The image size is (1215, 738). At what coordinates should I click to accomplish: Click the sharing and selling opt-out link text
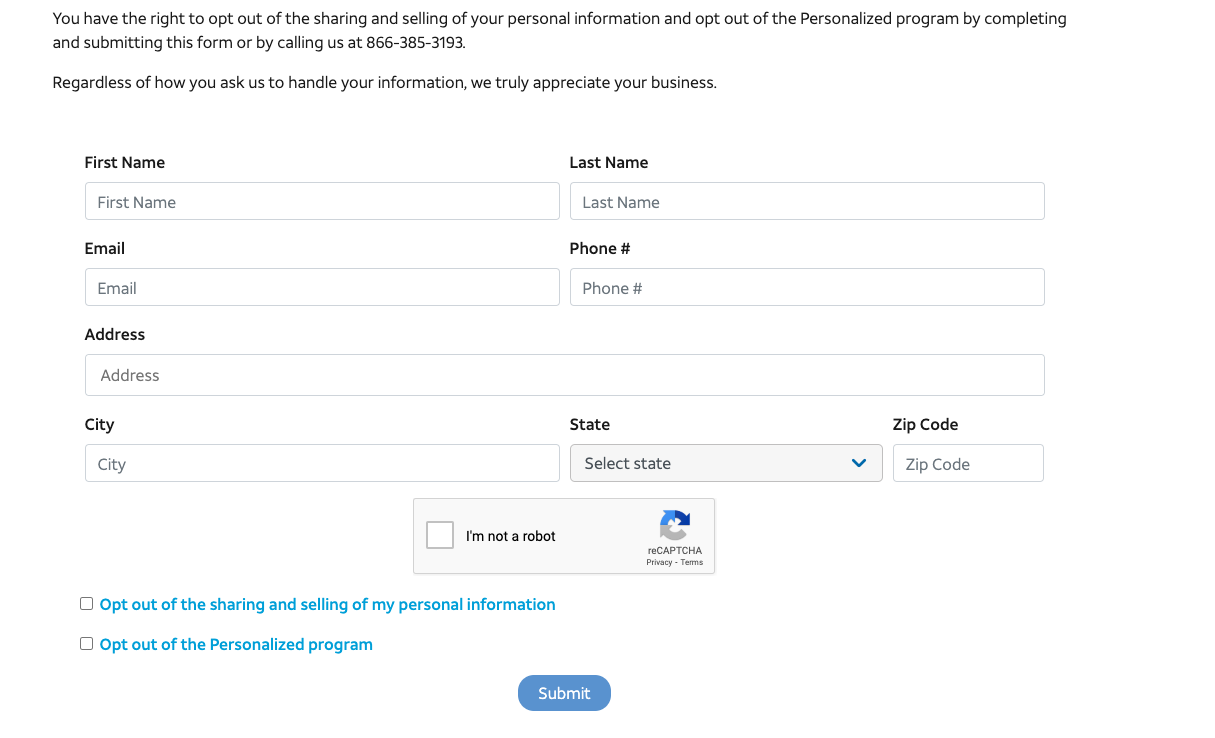coord(327,604)
